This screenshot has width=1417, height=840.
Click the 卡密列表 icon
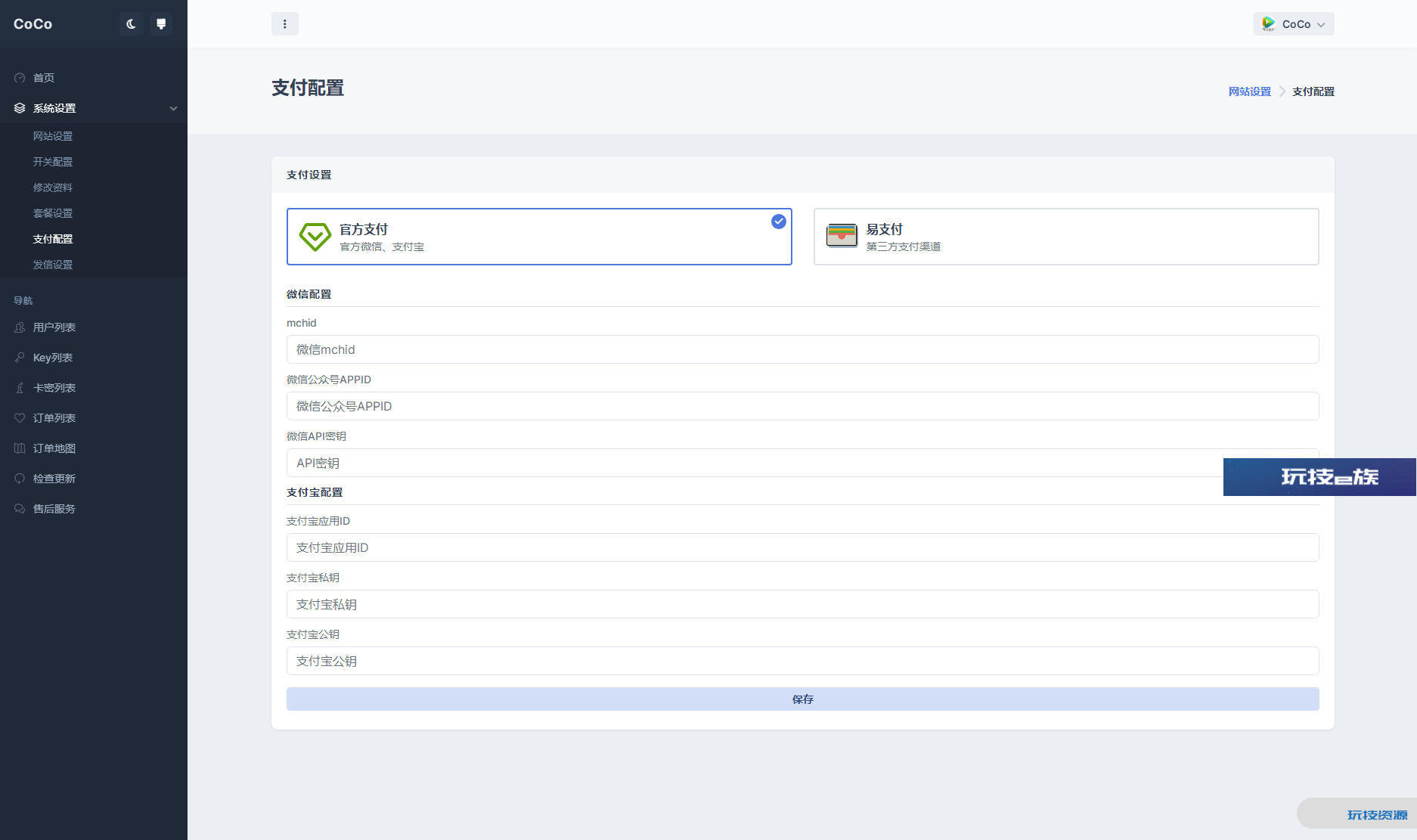(x=20, y=388)
